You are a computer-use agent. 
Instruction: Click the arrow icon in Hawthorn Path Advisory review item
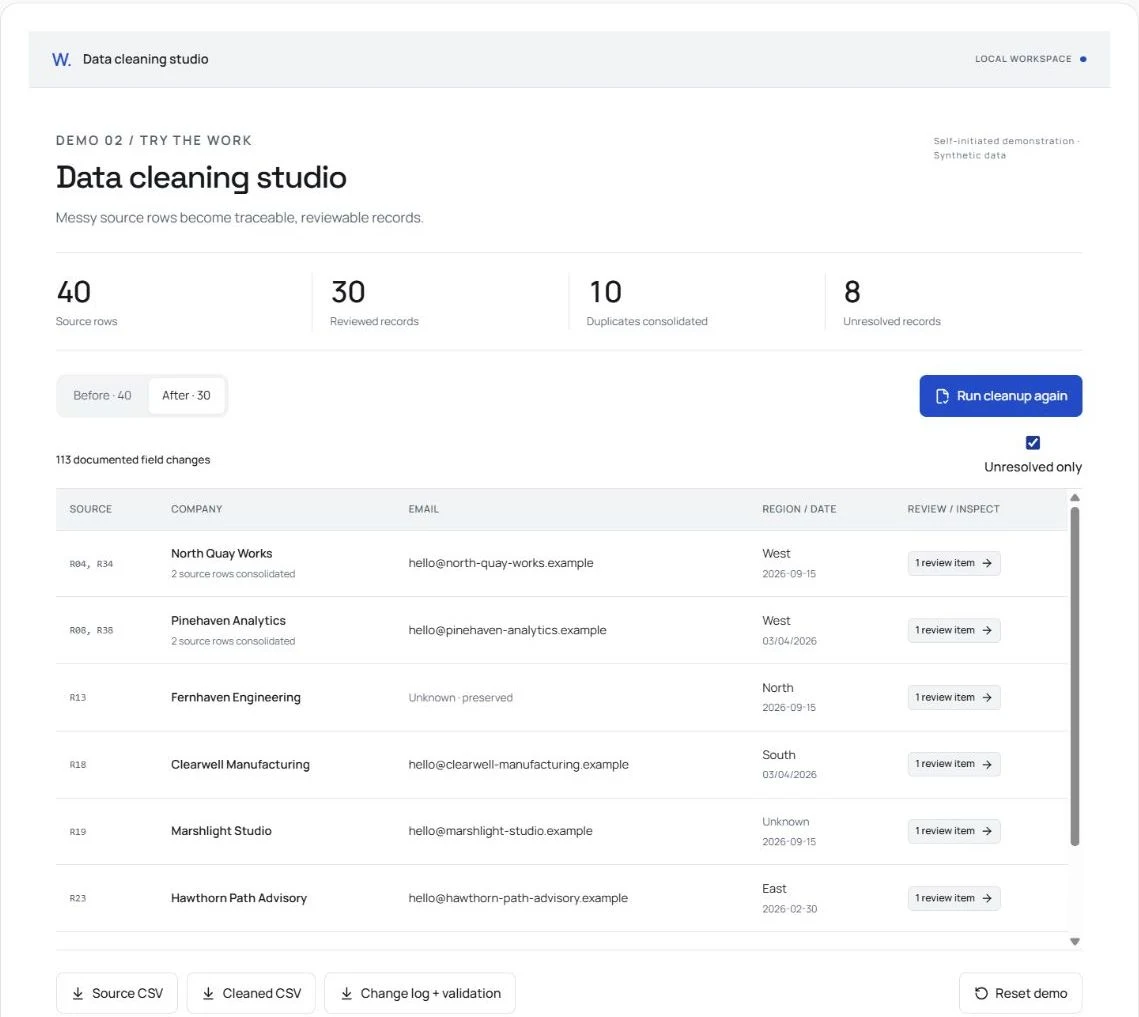coord(986,898)
